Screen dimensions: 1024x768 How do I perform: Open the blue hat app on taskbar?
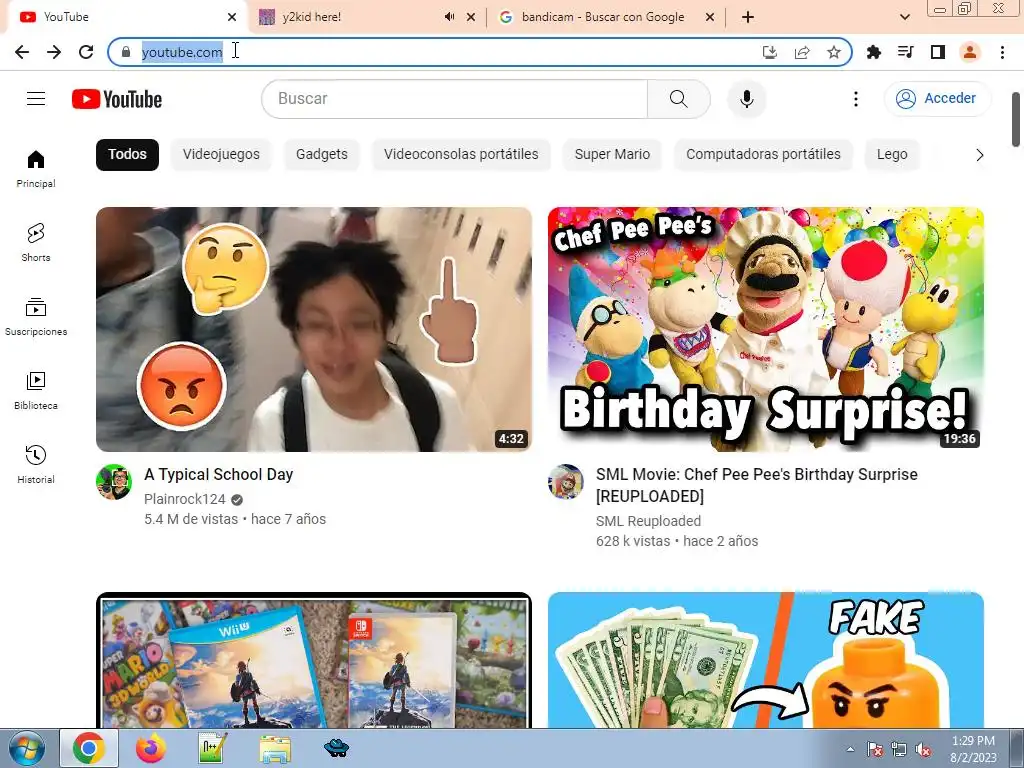pos(336,749)
